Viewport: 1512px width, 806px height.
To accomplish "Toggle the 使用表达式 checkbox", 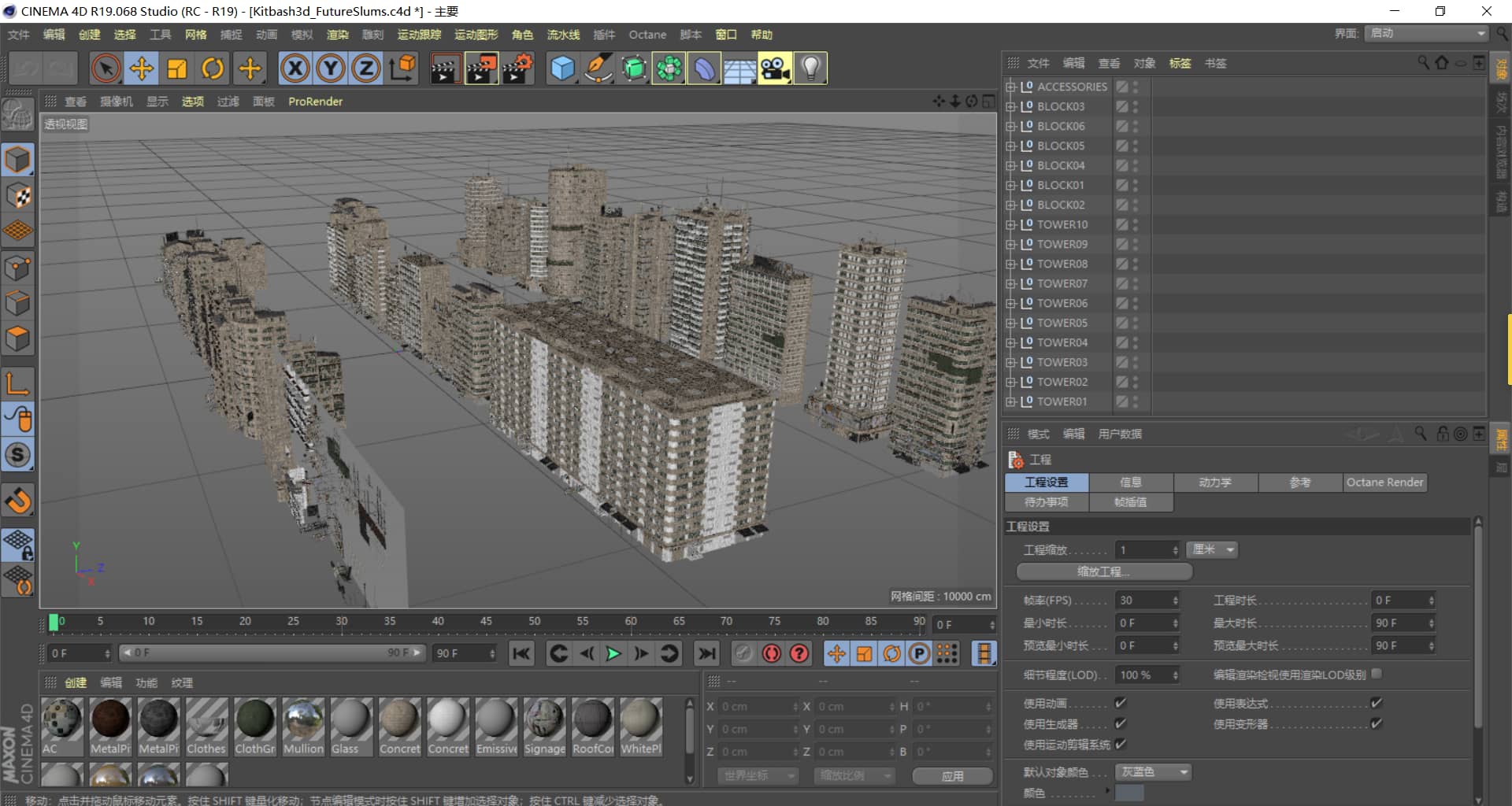I will click(1377, 703).
